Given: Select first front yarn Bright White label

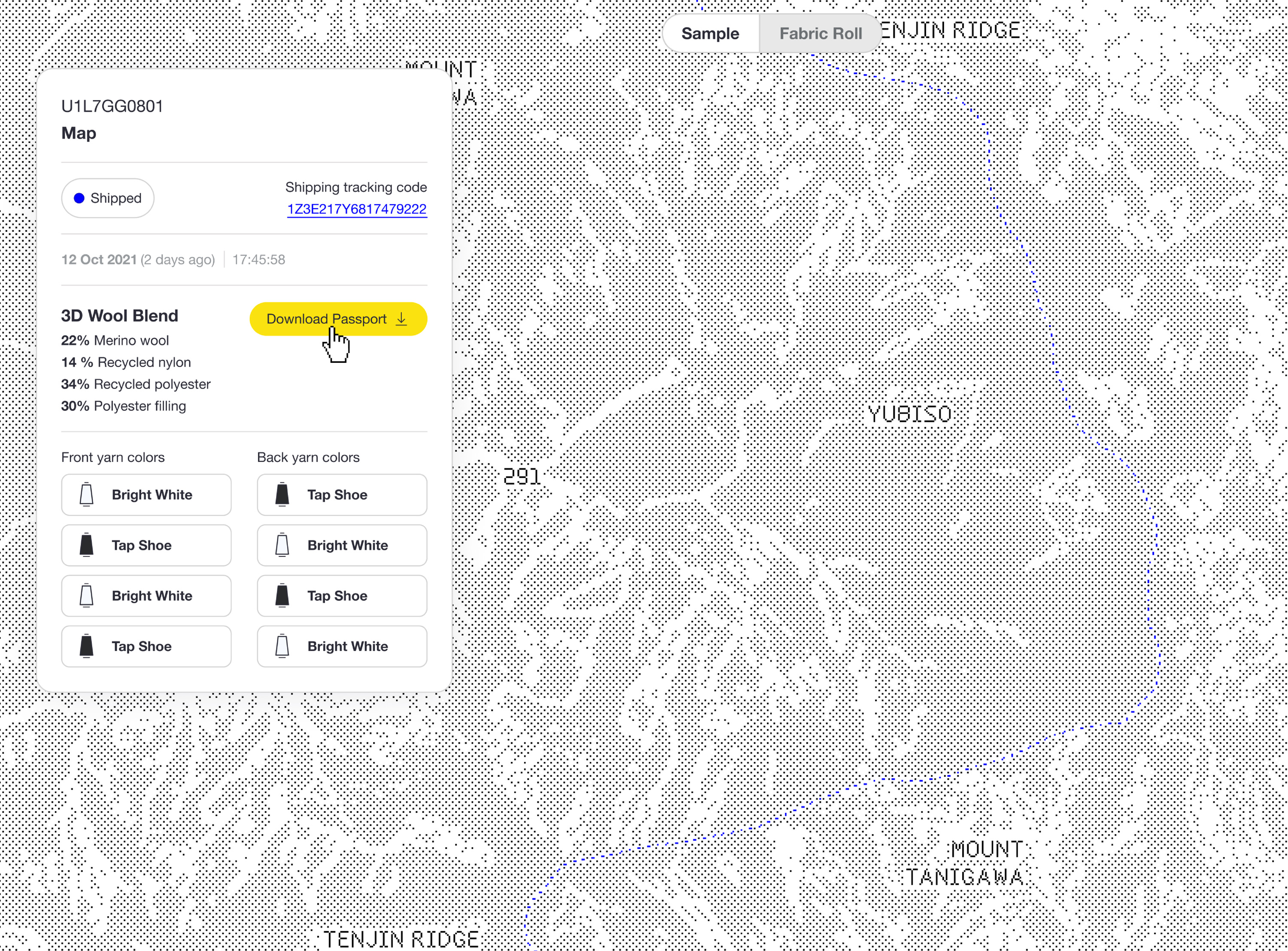Looking at the screenshot, I should tap(152, 495).
